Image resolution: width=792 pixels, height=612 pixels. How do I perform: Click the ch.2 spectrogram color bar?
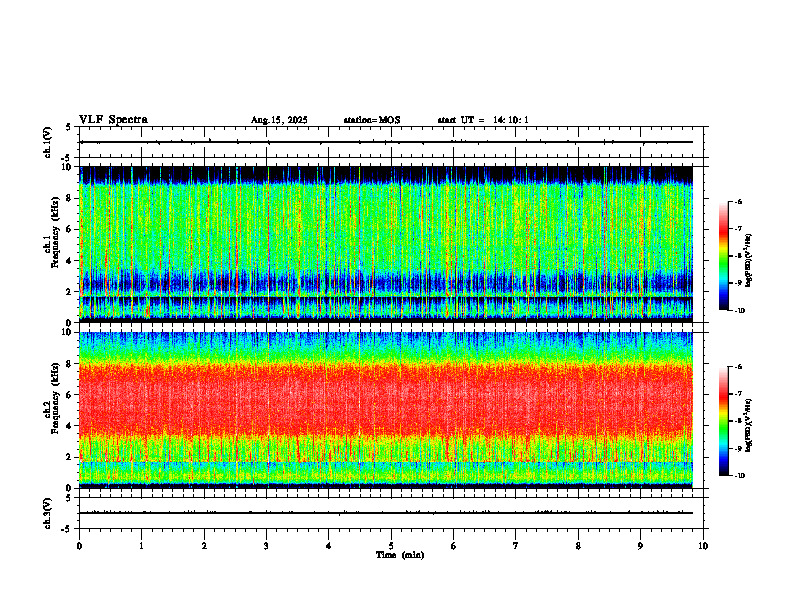723,421
